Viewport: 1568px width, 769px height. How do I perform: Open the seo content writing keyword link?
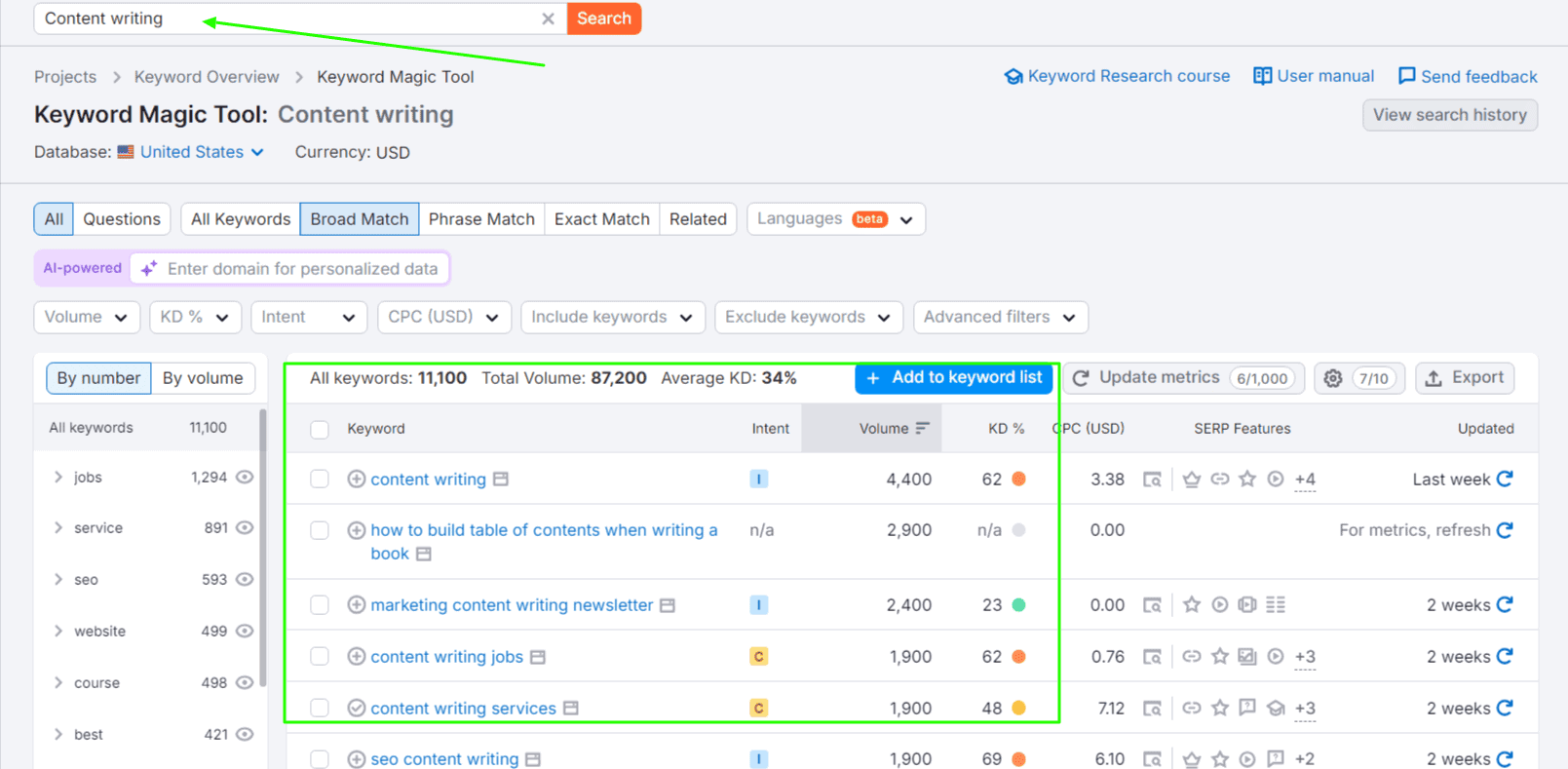[444, 759]
